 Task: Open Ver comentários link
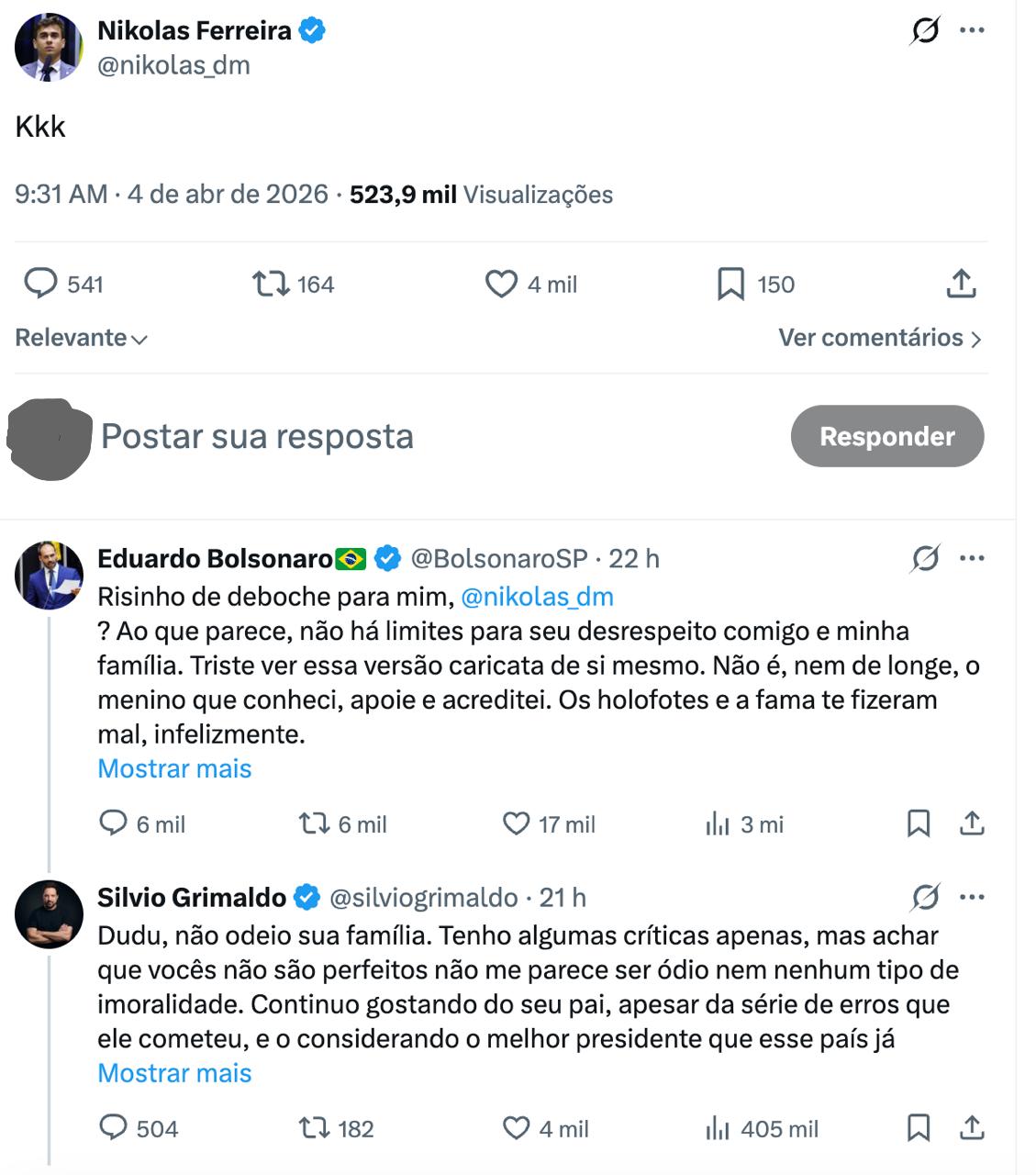879,338
